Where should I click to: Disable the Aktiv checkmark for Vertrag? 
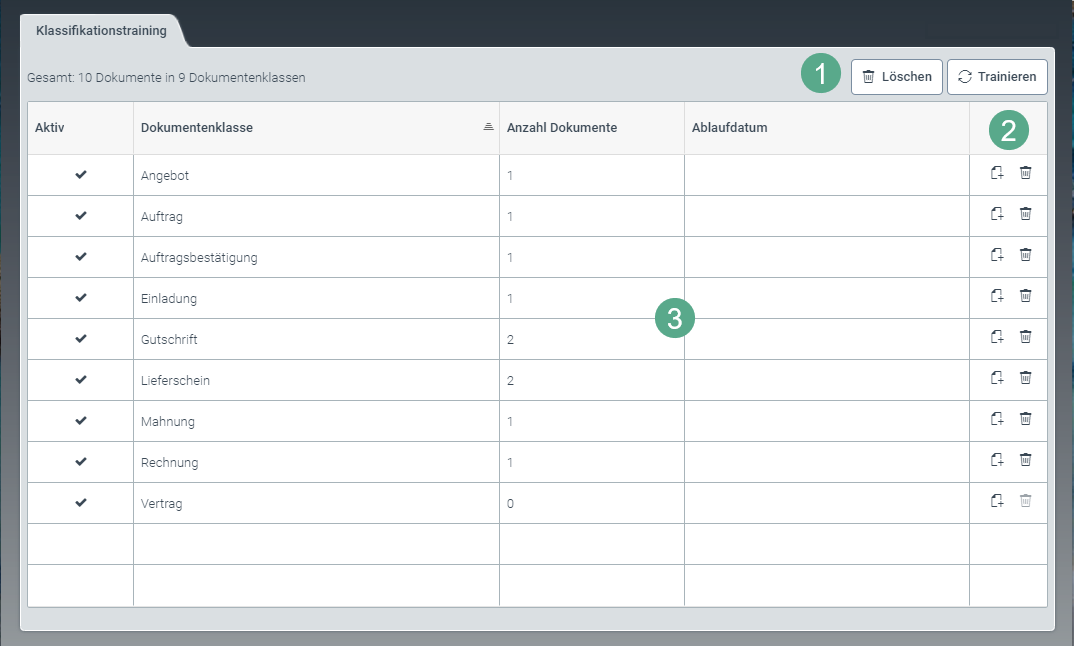81,503
